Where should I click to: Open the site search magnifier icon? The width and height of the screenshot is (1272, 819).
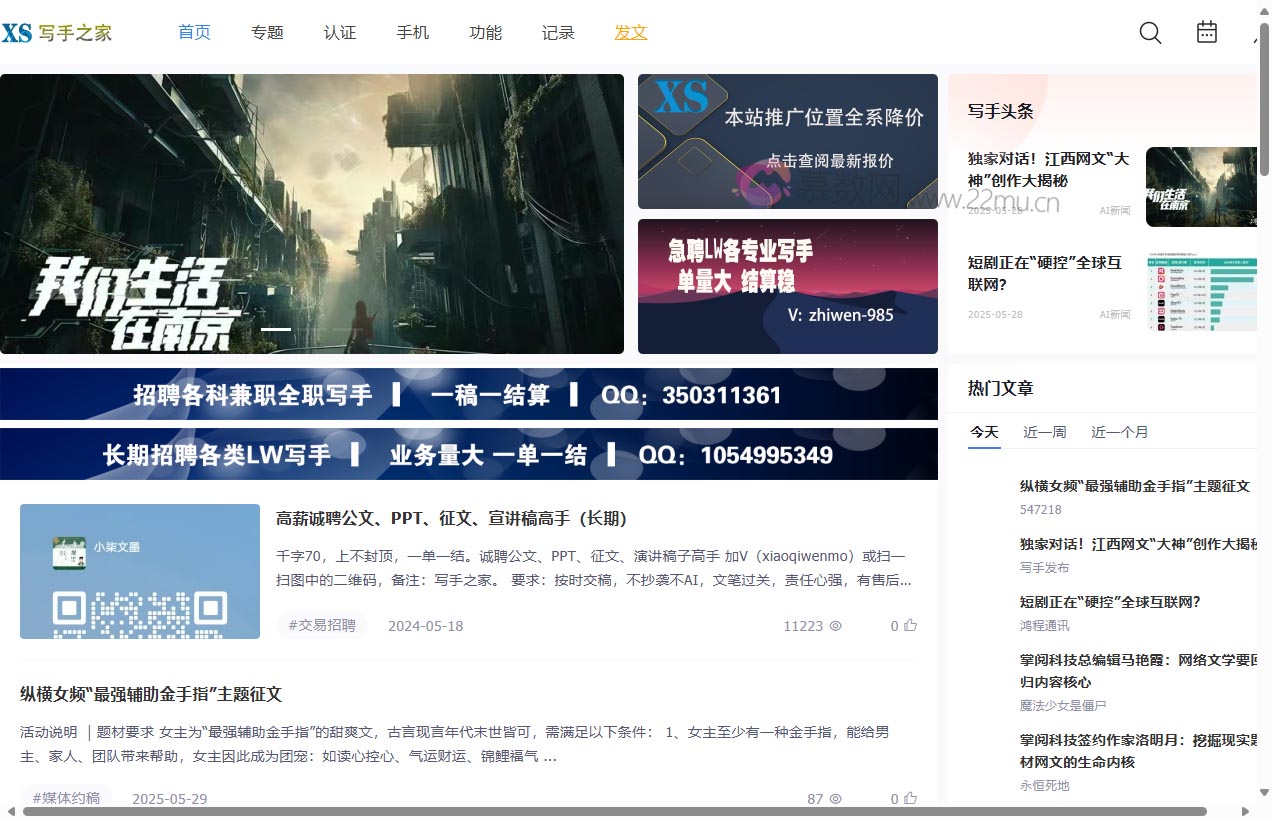[x=1150, y=32]
